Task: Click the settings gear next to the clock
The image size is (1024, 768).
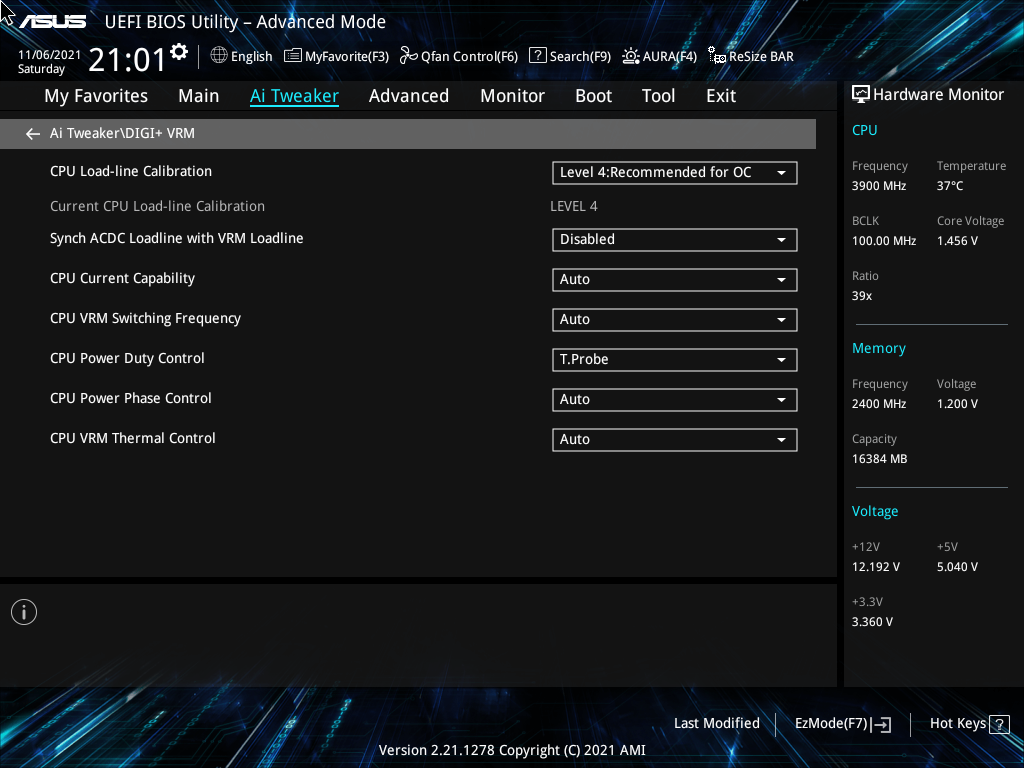Action: pos(178,52)
